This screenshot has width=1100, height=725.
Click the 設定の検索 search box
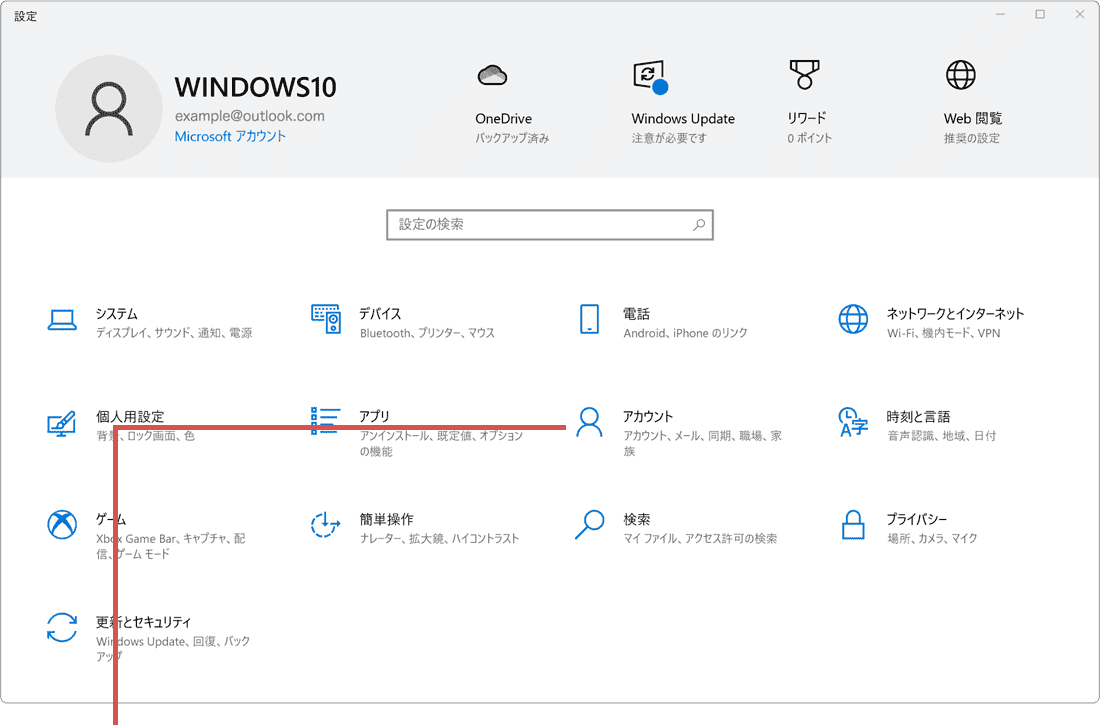(549, 224)
